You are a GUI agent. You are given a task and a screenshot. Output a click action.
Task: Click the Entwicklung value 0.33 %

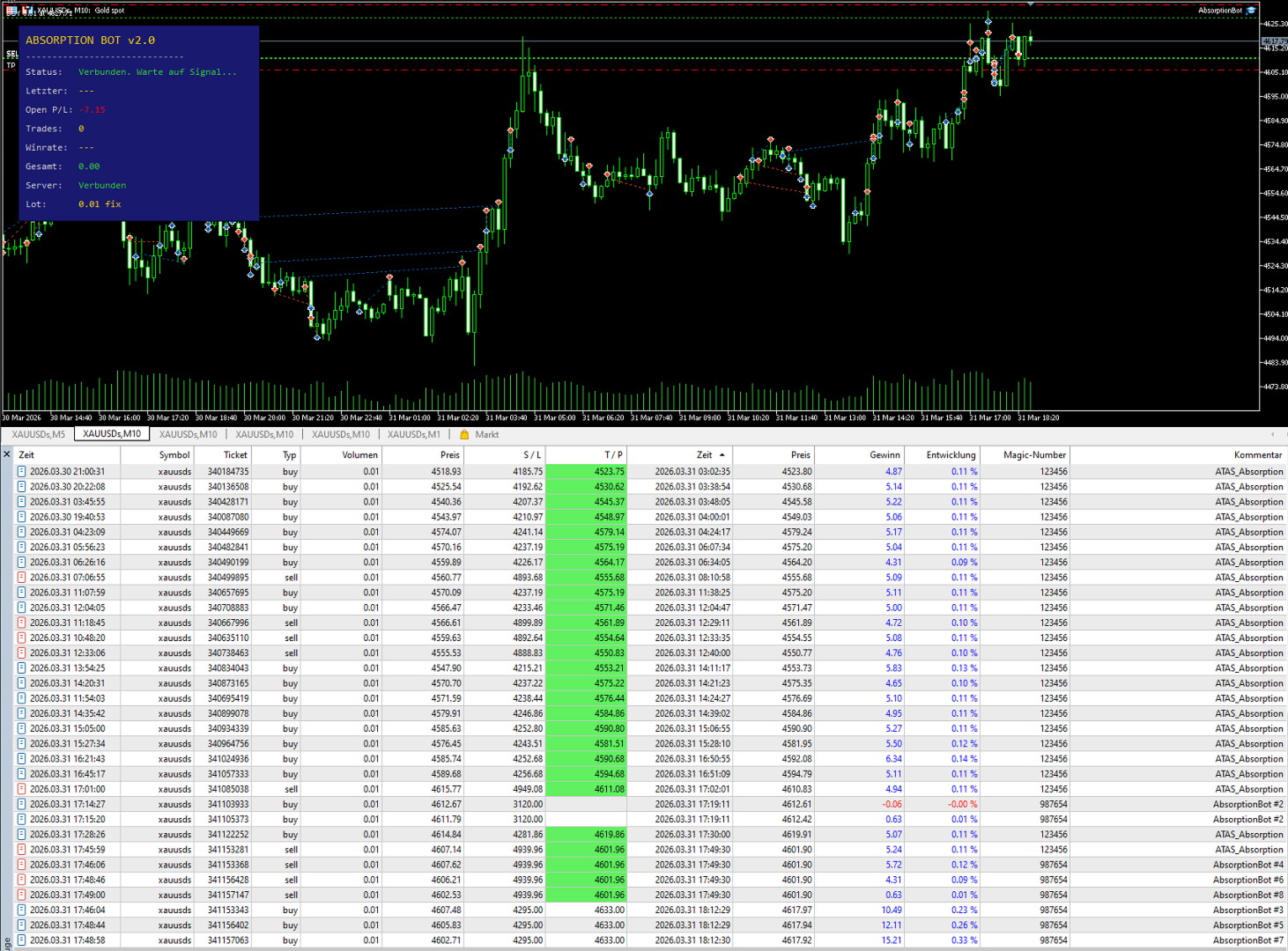point(964,940)
